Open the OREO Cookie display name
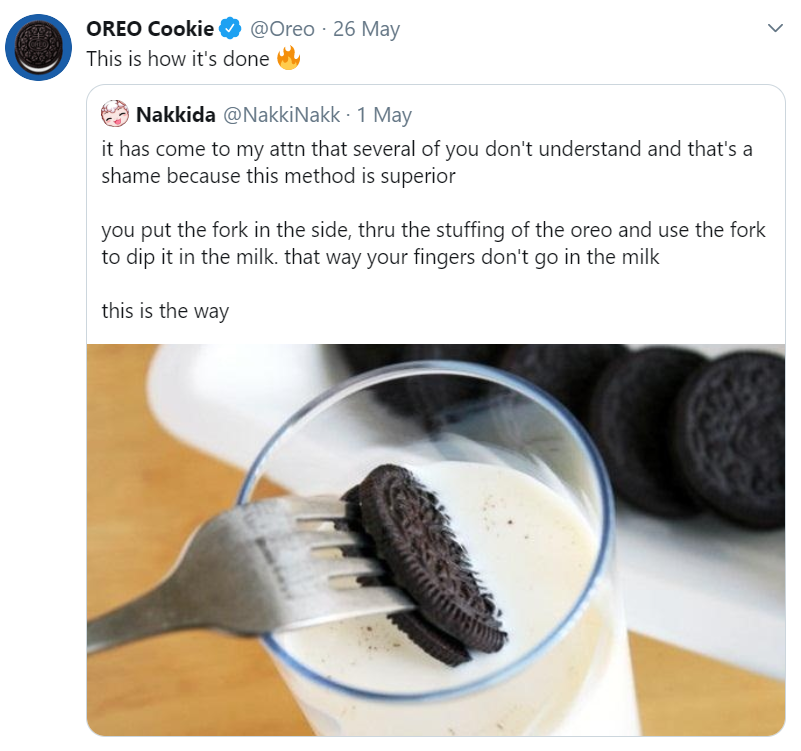The width and height of the screenshot is (801, 751). (150, 29)
